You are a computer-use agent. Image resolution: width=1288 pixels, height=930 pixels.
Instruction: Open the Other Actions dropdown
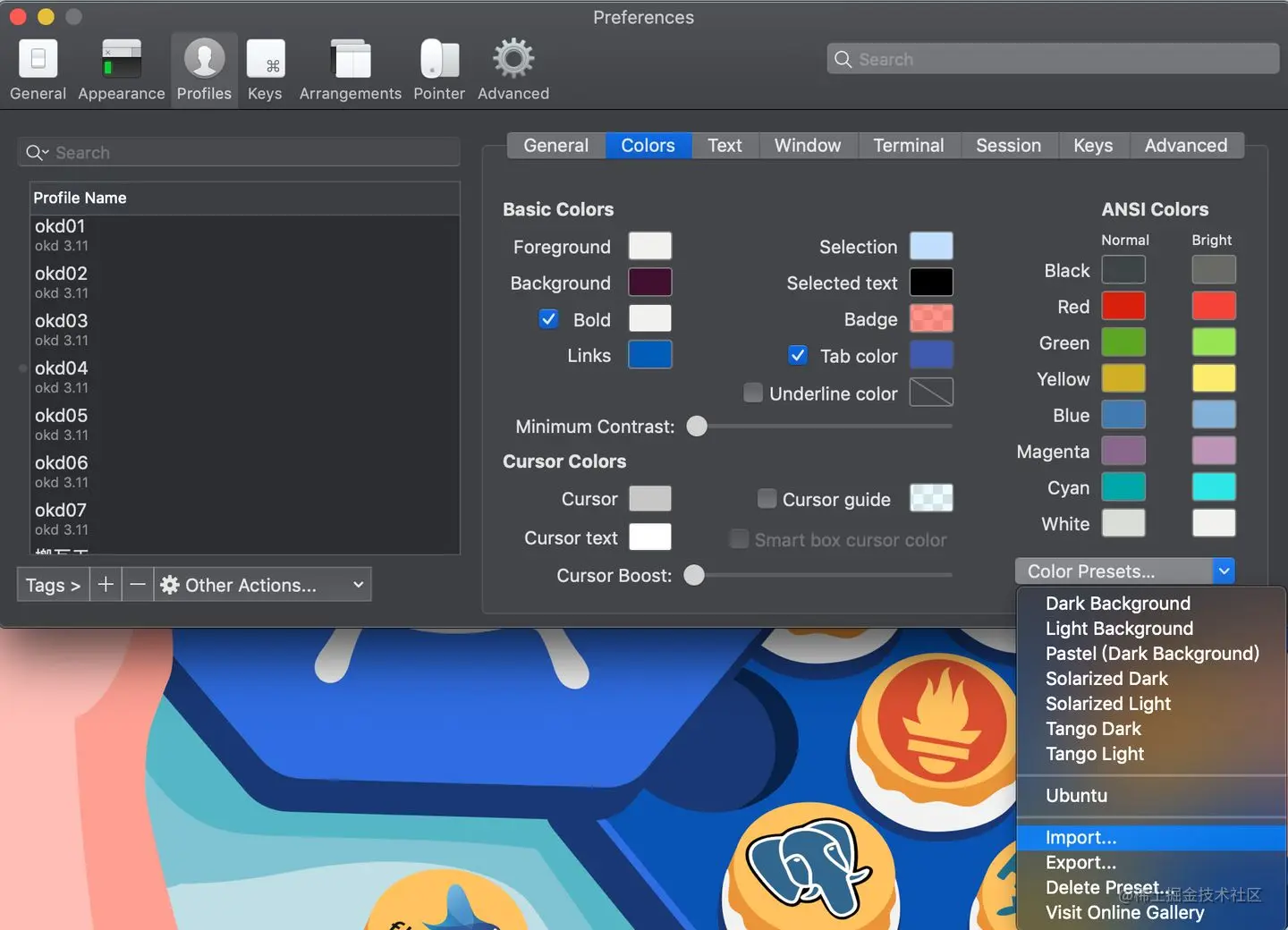pos(263,585)
